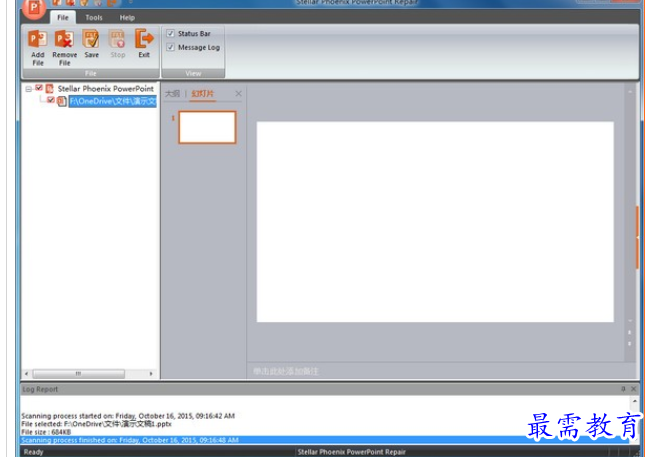This screenshot has height=457, width=649.
Task: Switch to the 大纲 outline tab
Action: [172, 94]
